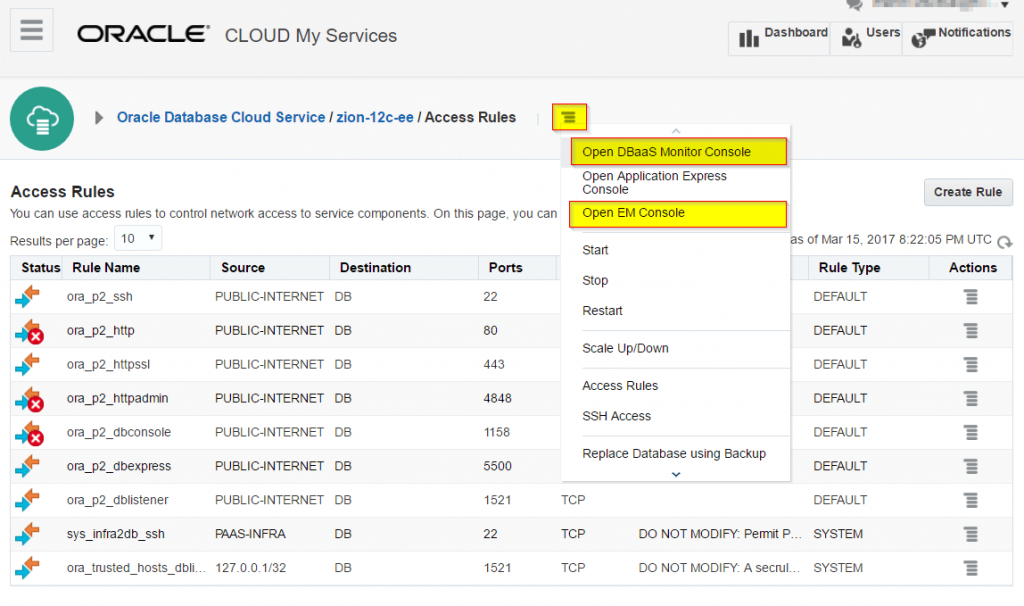Screen dimensions: 1024x606
Task: Click the highlighted service hamburger menu icon
Action: click(x=569, y=117)
